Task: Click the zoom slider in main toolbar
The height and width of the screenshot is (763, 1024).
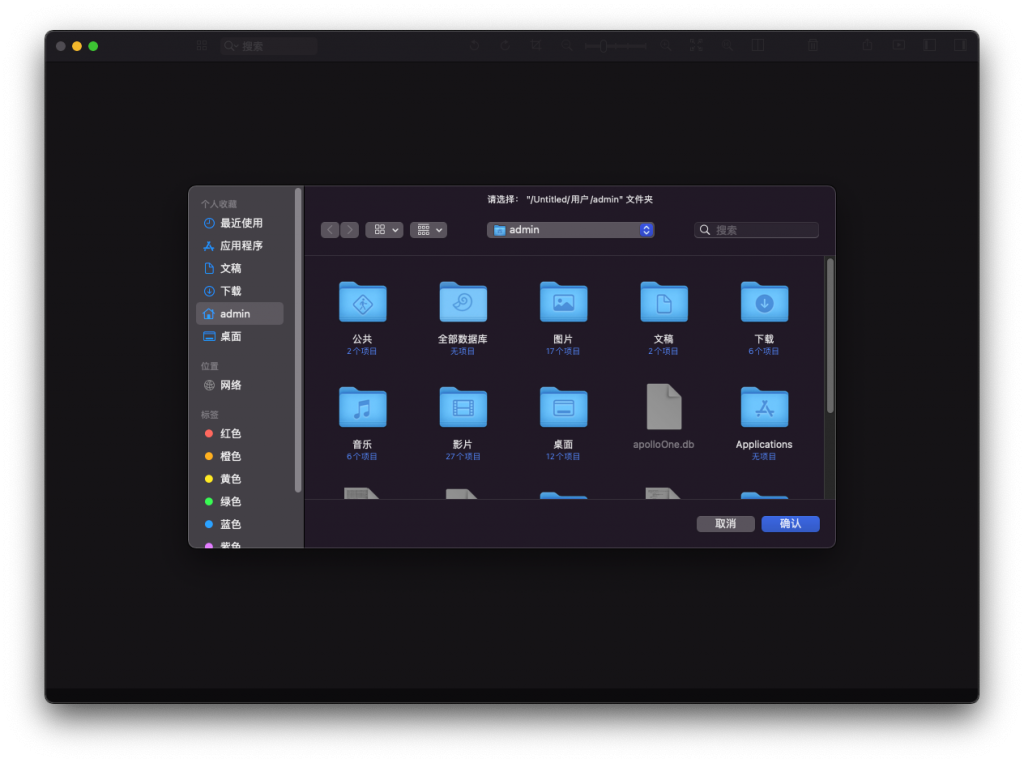Action: 616,46
